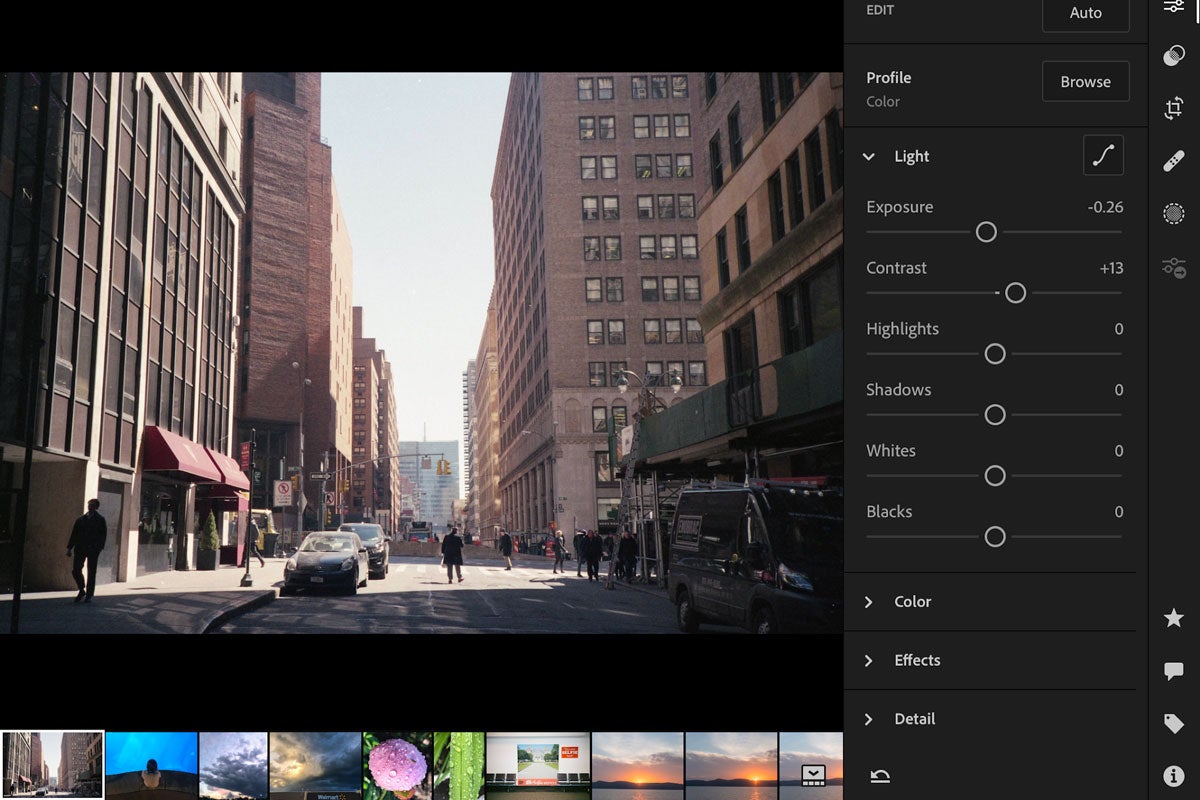Click the star ratings icon
This screenshot has height=800, width=1200.
pos(1174,619)
